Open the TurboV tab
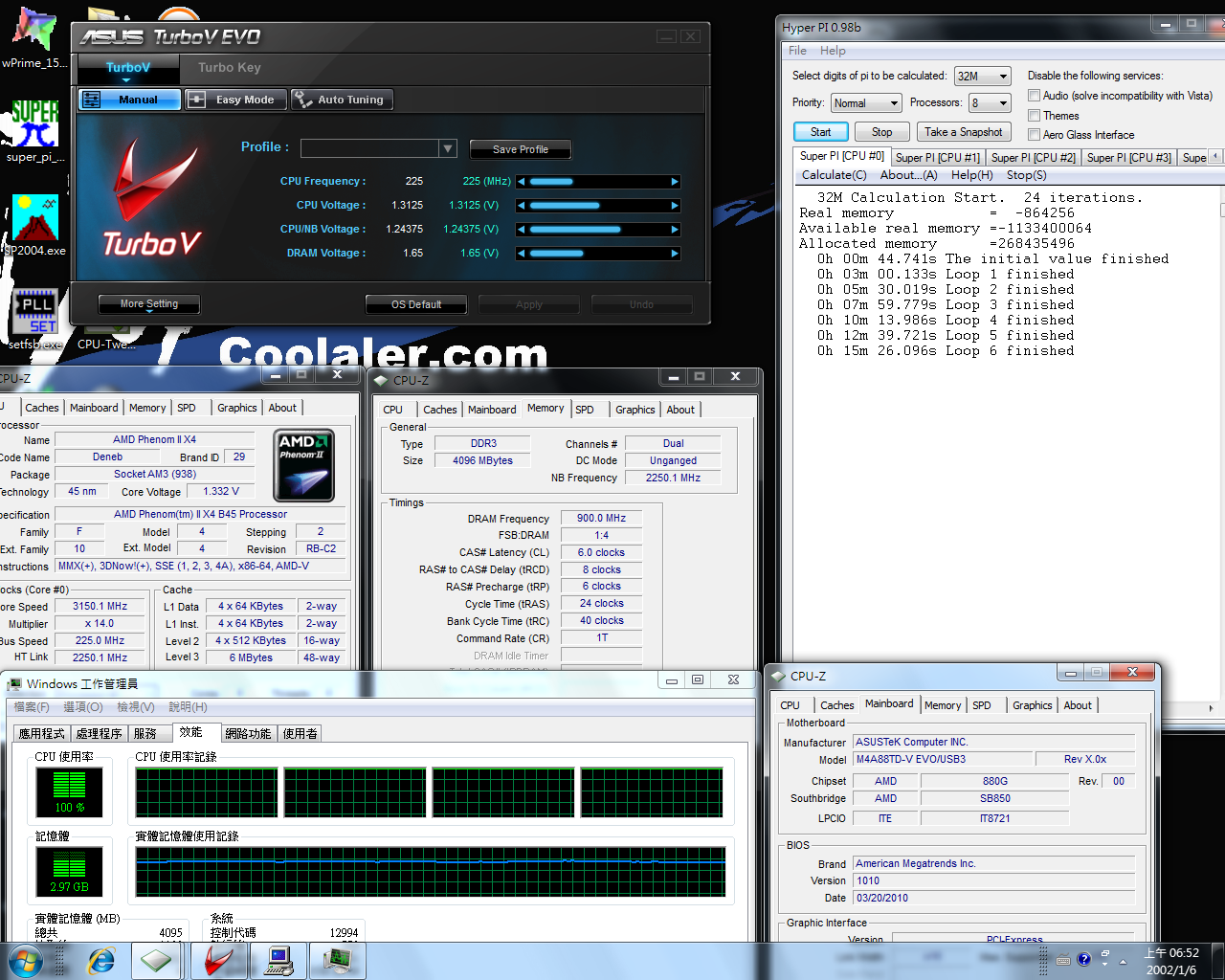This screenshot has width=1225, height=980. coord(128,68)
